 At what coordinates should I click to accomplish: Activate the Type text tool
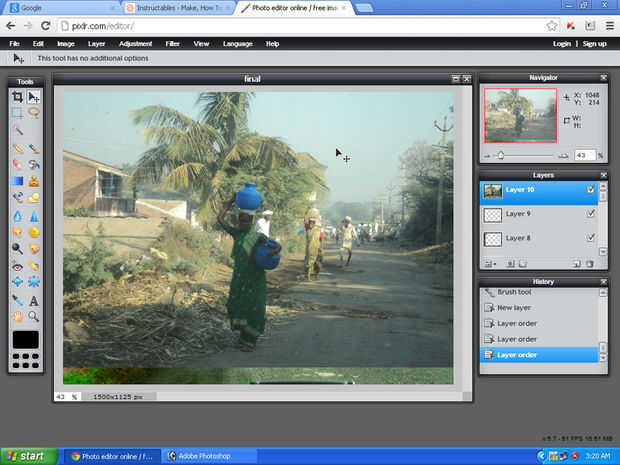(34, 300)
